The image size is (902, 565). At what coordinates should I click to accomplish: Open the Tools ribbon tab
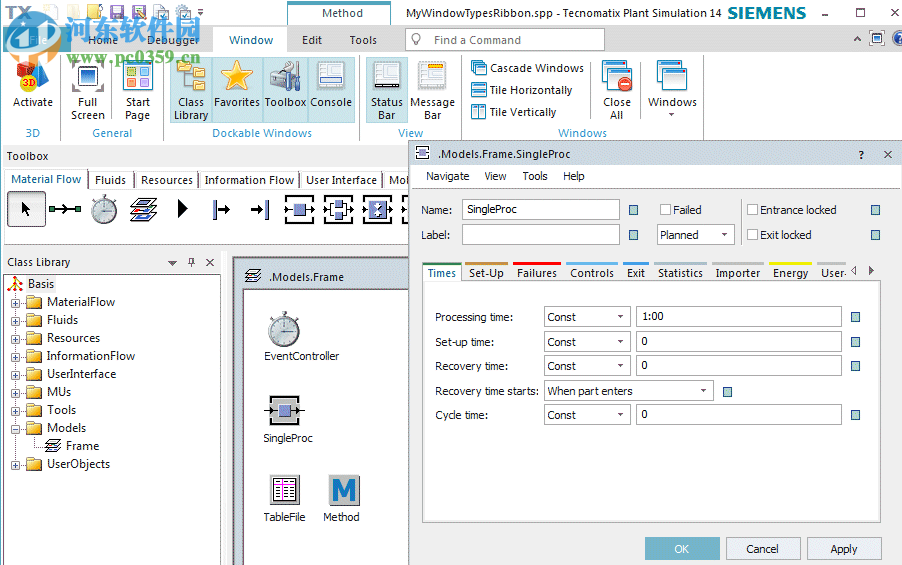tap(363, 40)
